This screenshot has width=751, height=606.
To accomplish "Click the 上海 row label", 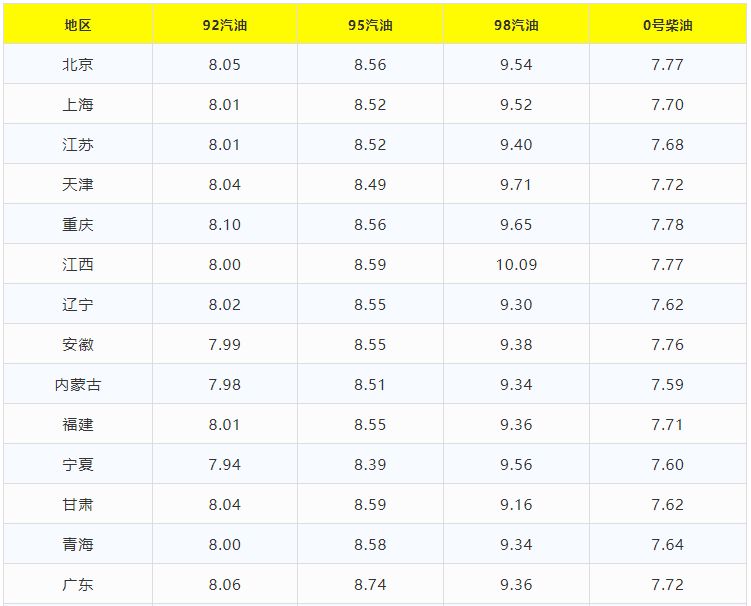I will point(77,105).
